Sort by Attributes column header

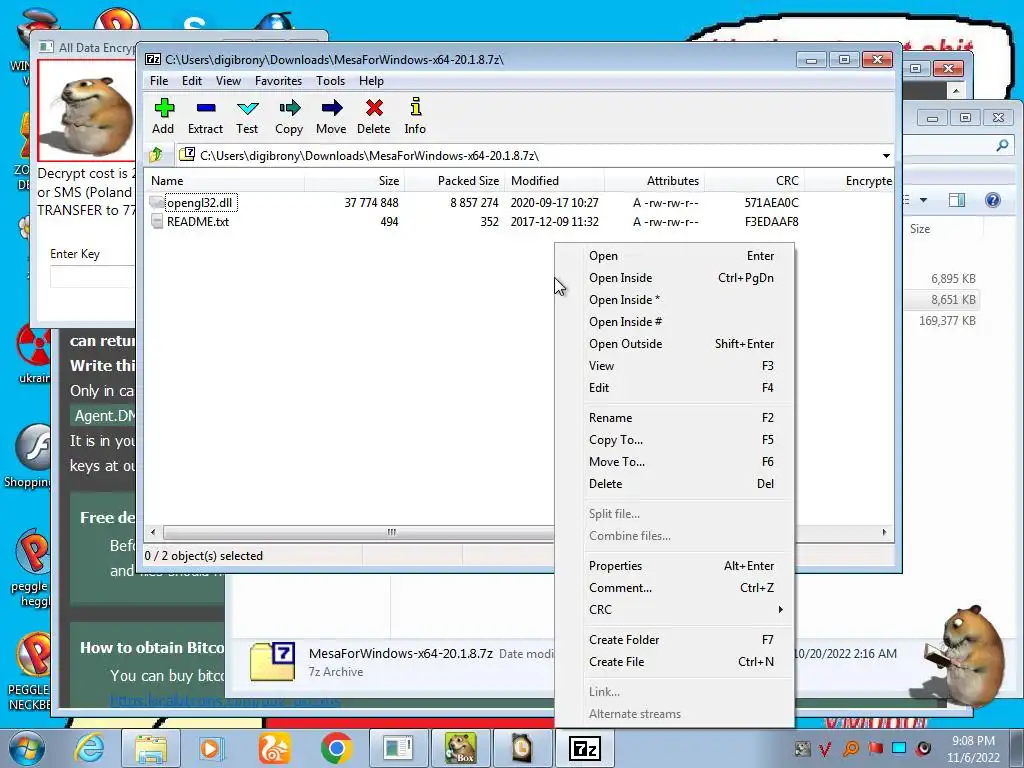tap(654, 181)
